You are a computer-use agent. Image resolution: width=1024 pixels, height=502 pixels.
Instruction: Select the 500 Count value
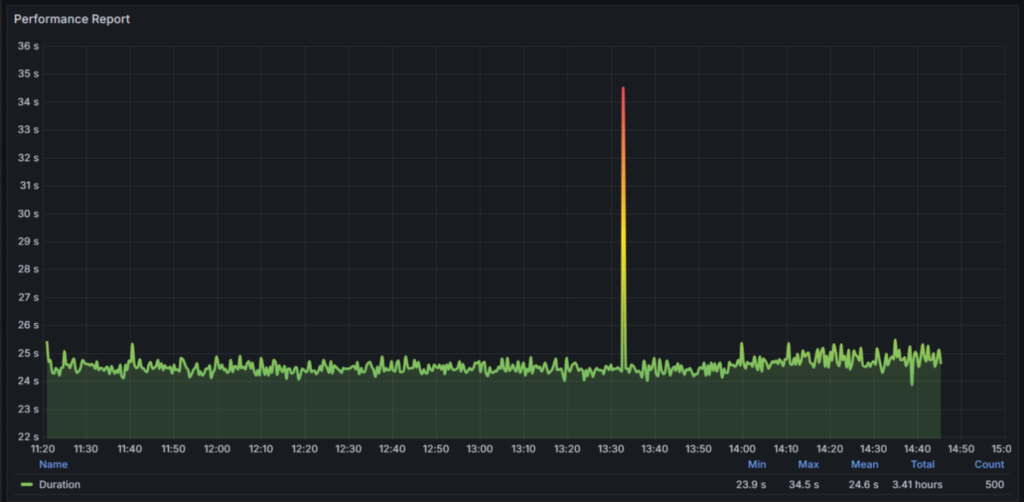click(x=994, y=485)
